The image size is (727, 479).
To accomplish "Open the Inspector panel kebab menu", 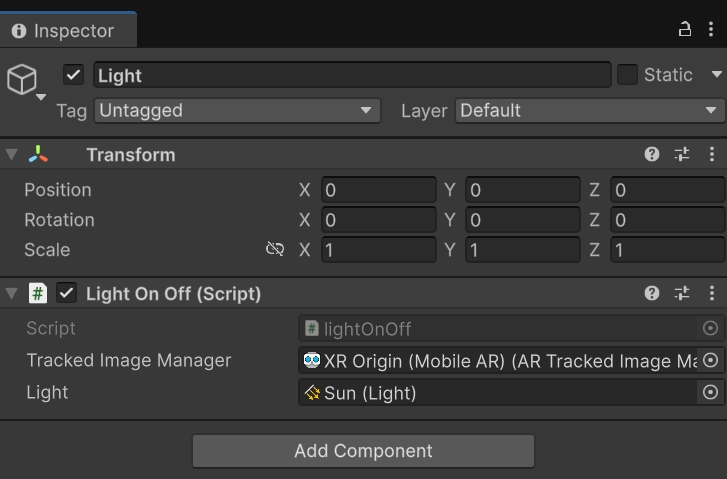I will click(x=711, y=29).
